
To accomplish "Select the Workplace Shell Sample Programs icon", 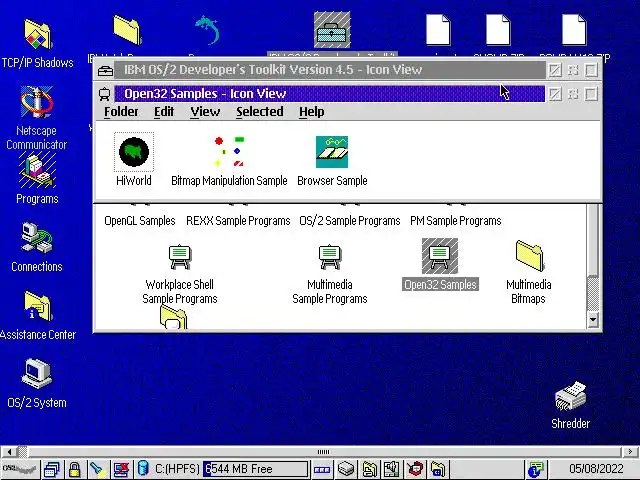I will click(180, 257).
